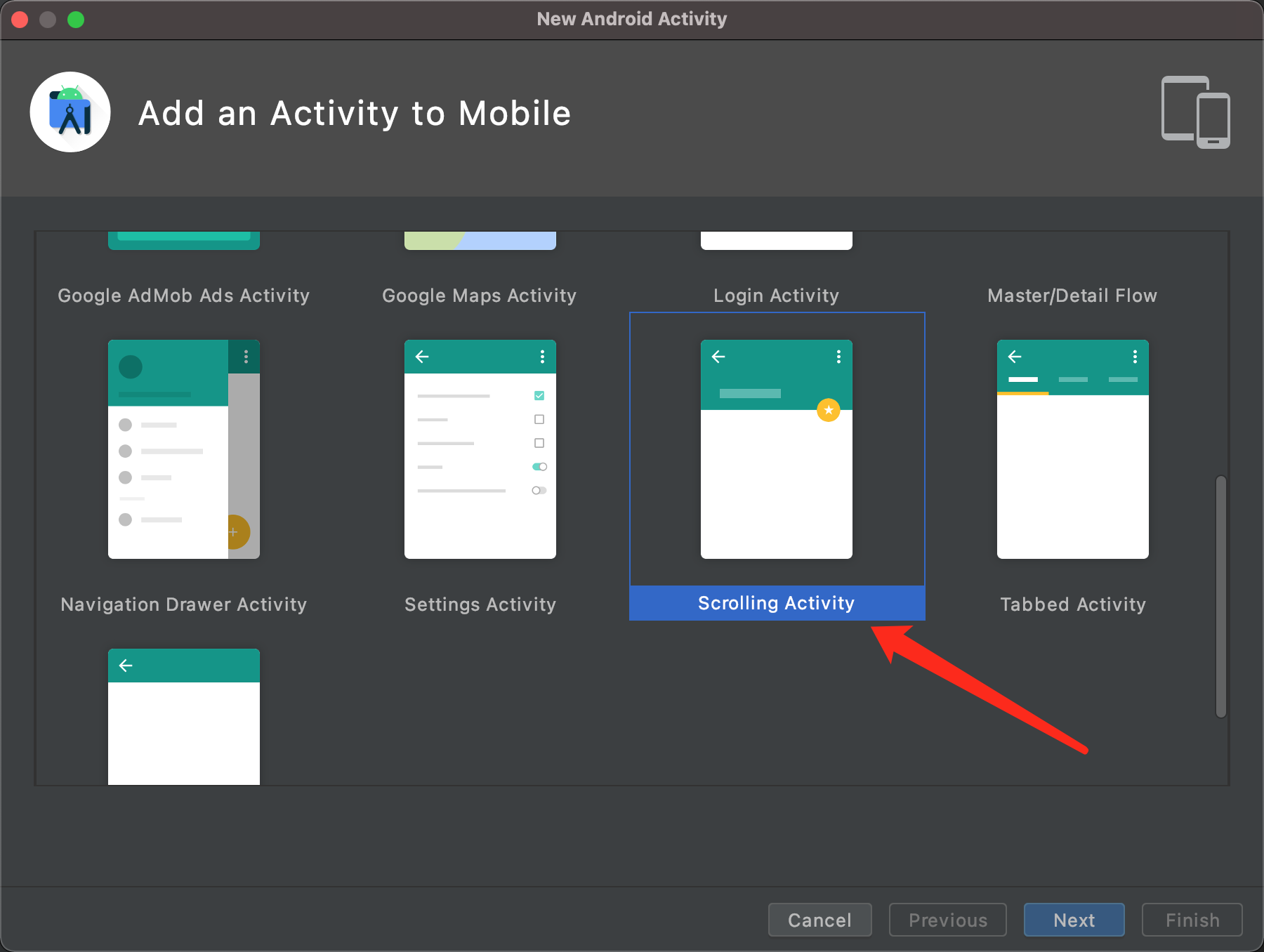Click the Scrolling Activity highlighted label
1264x952 pixels.
pyautogui.click(x=775, y=602)
